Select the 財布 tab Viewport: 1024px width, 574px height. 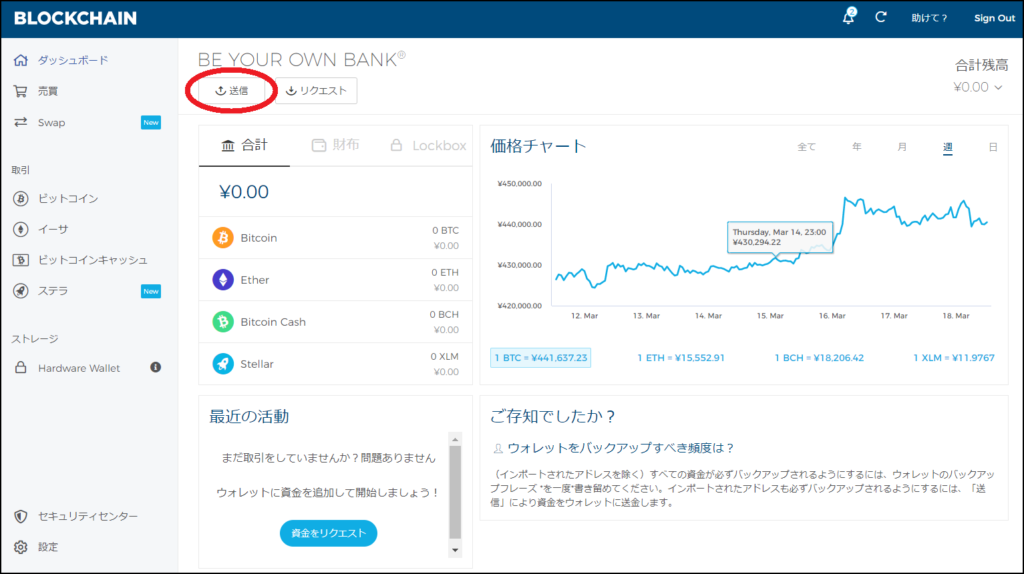336,146
